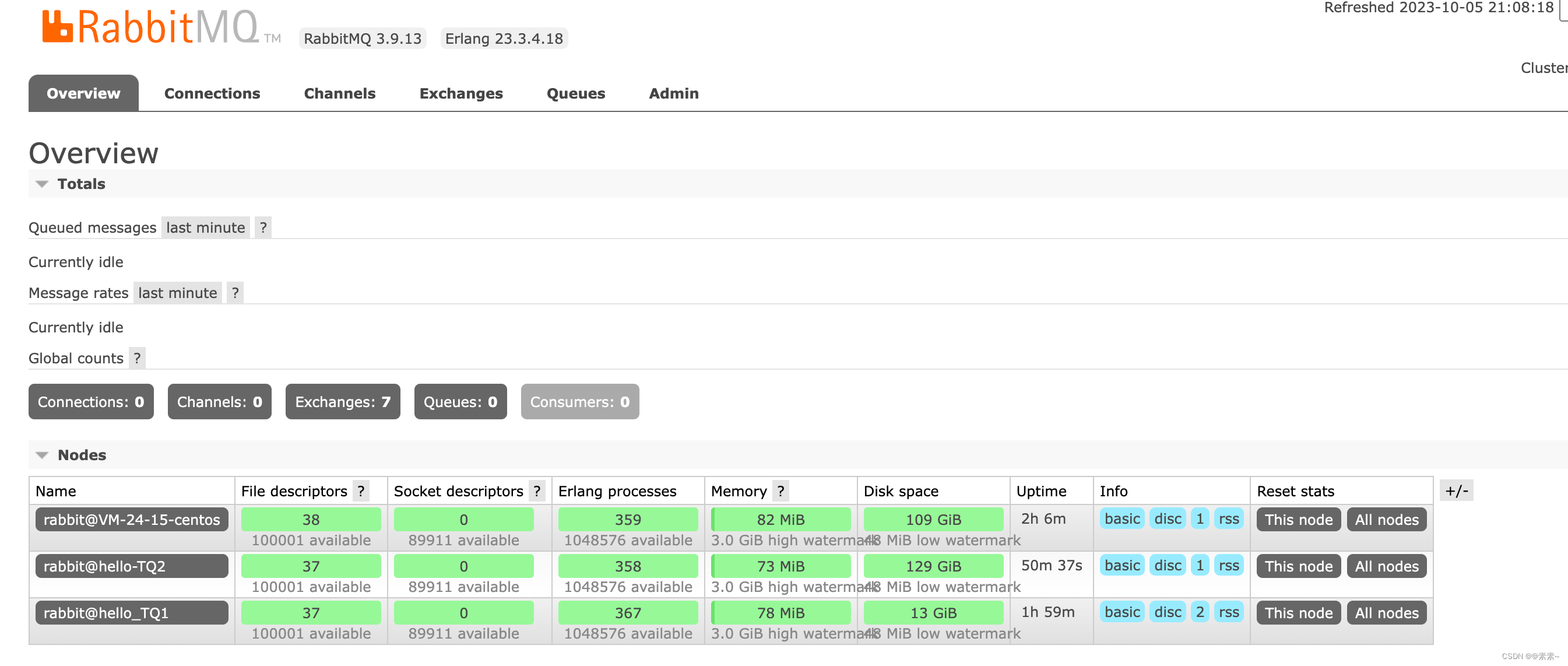Change Queued messages last minute range

pos(205,227)
